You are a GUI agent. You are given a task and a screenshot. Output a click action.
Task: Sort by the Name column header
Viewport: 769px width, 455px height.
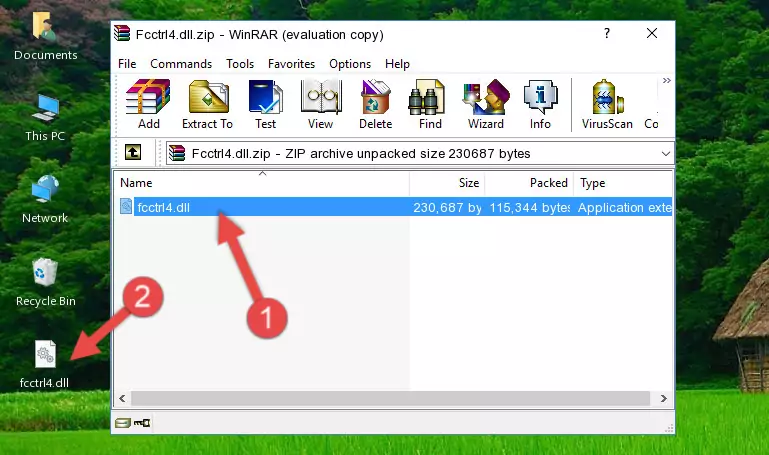point(262,183)
